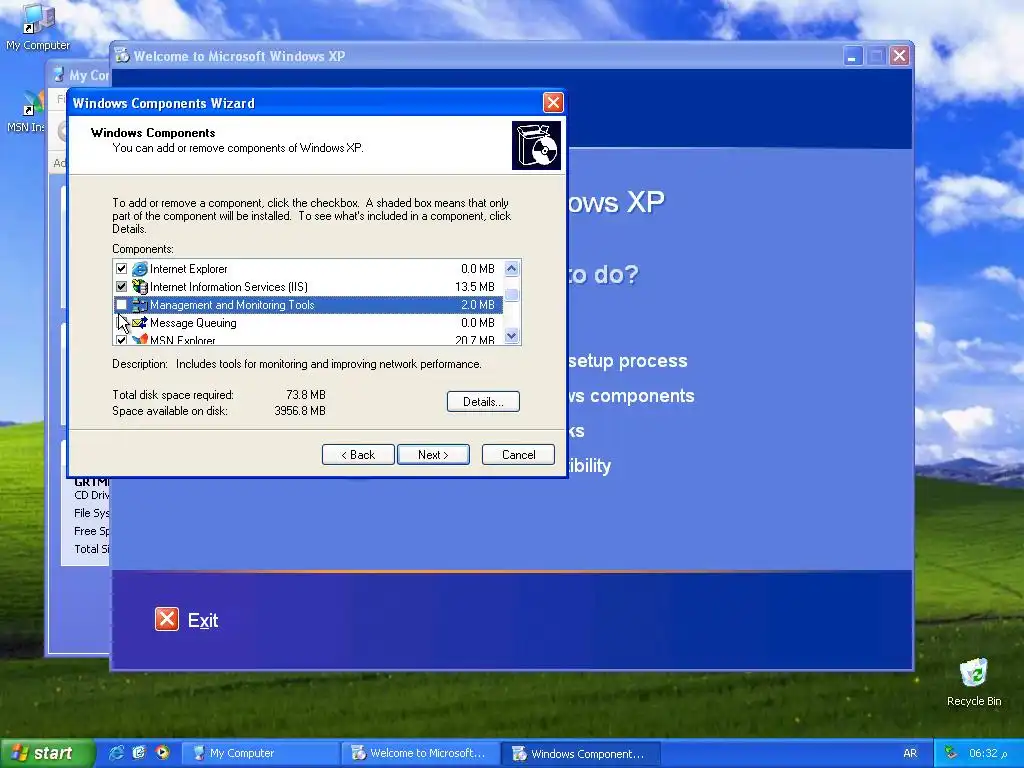Click the components list scrollbar thumb
1024x768 pixels.
pyautogui.click(x=512, y=295)
